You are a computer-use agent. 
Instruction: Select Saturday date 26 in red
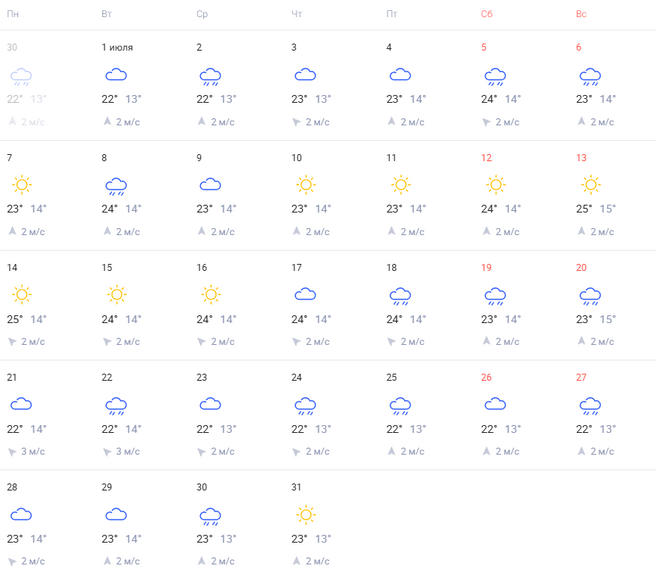[x=486, y=377]
